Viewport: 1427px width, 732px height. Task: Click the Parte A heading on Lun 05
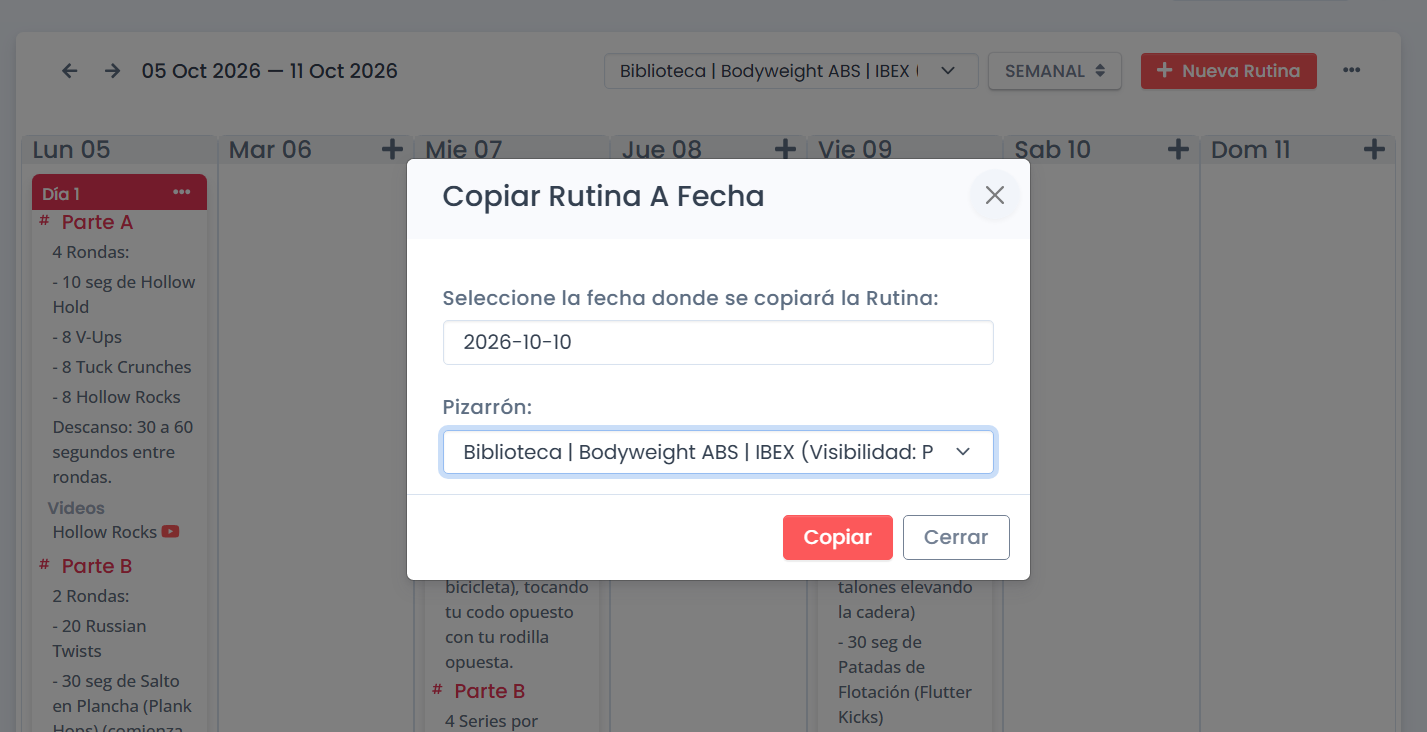coord(97,222)
